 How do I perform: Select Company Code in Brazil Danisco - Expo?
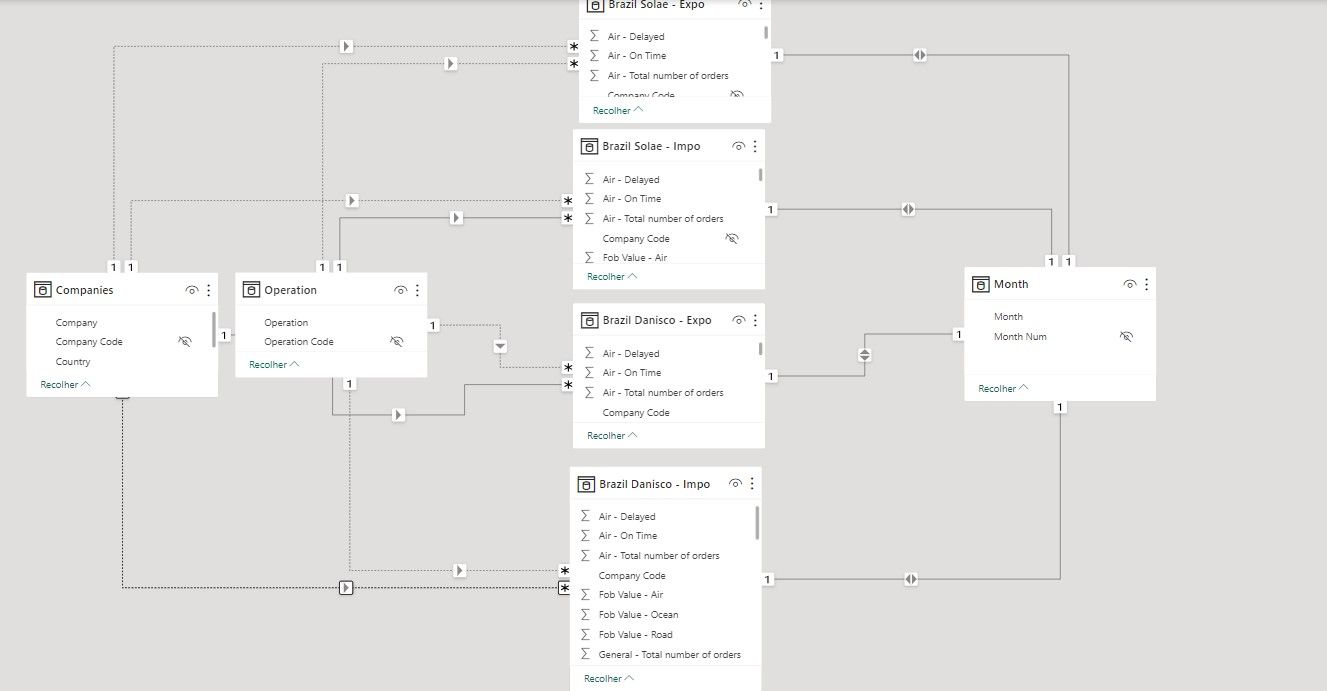coord(636,412)
